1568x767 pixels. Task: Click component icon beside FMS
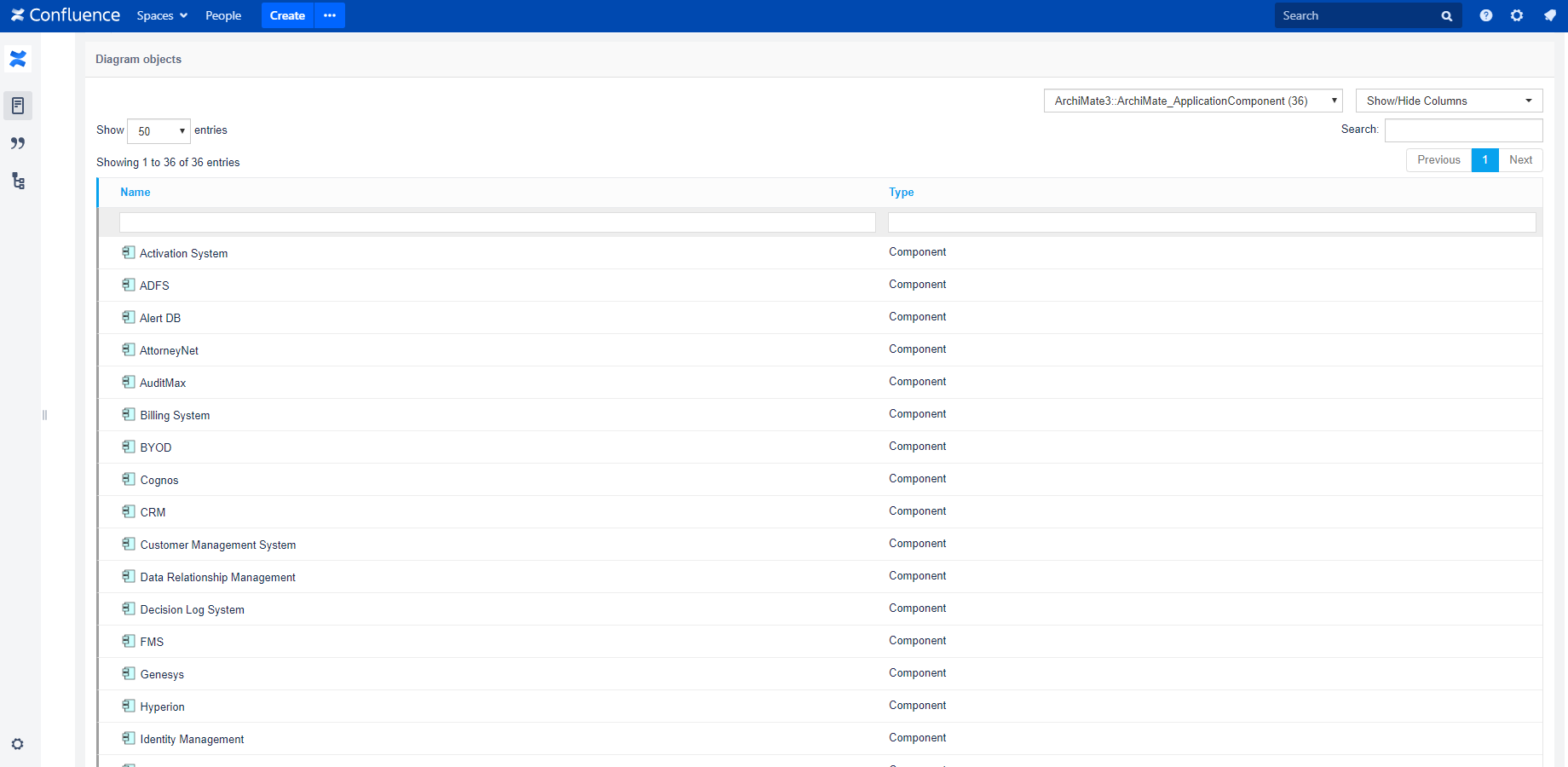click(x=129, y=641)
